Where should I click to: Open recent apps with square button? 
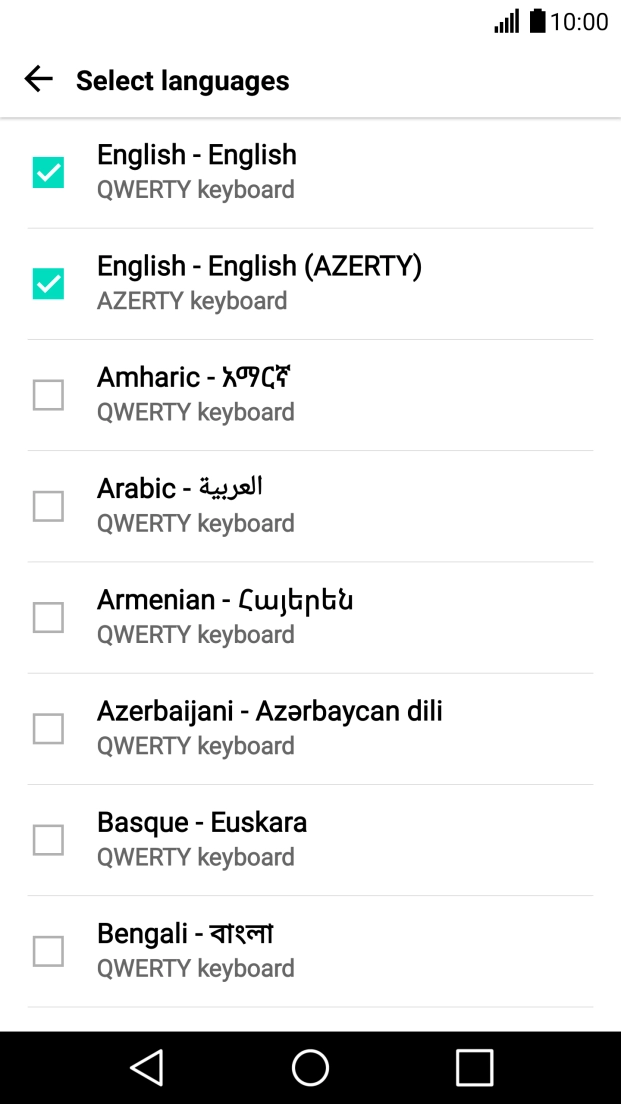click(x=474, y=1067)
